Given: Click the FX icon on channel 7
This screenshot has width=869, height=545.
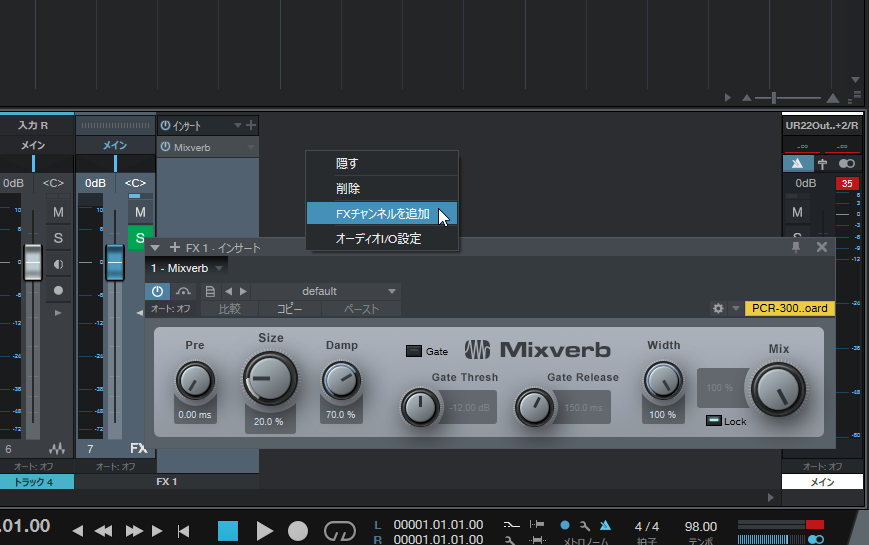Looking at the screenshot, I should tap(139, 448).
